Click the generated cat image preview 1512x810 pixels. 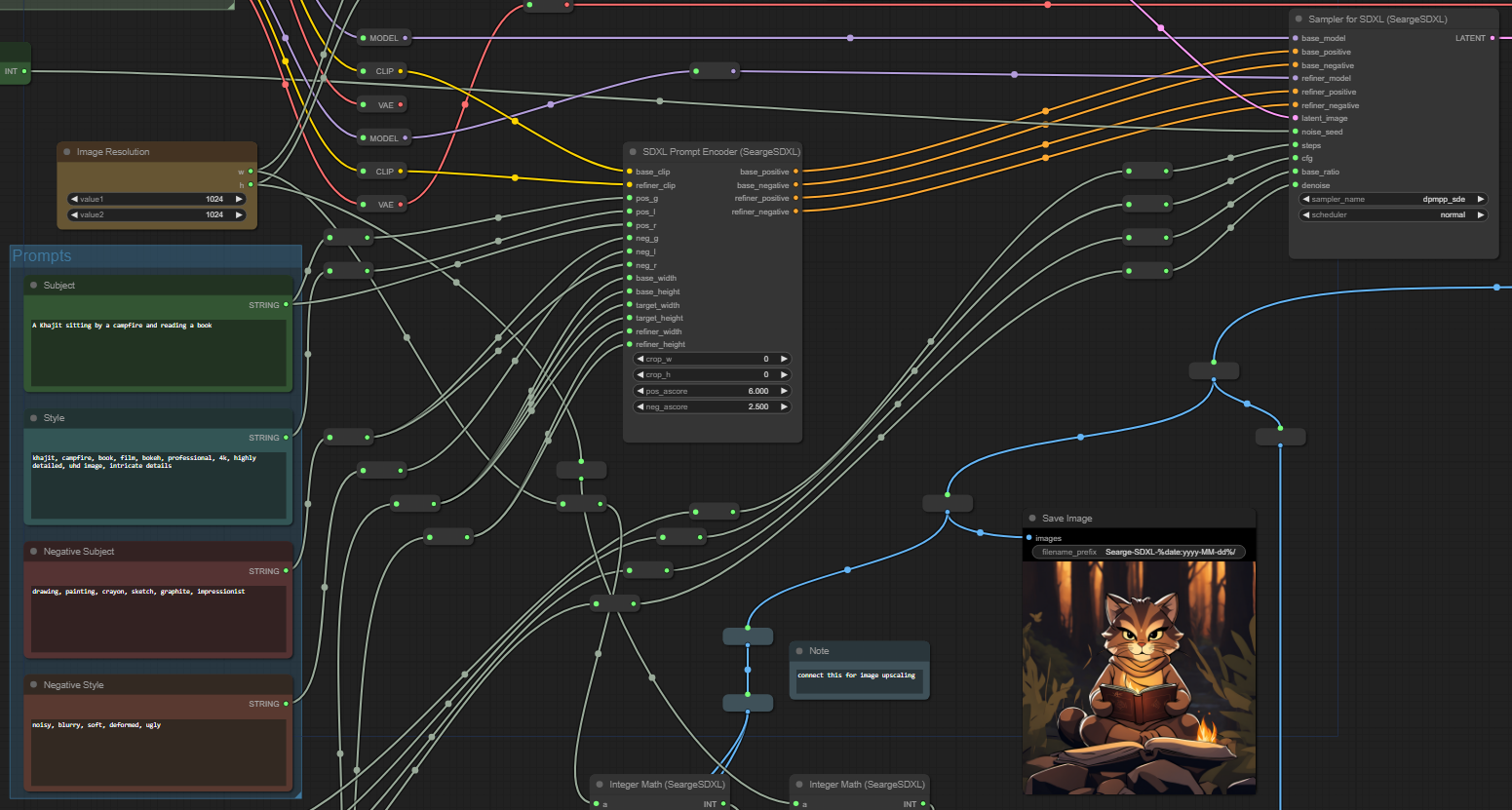(x=1139, y=677)
